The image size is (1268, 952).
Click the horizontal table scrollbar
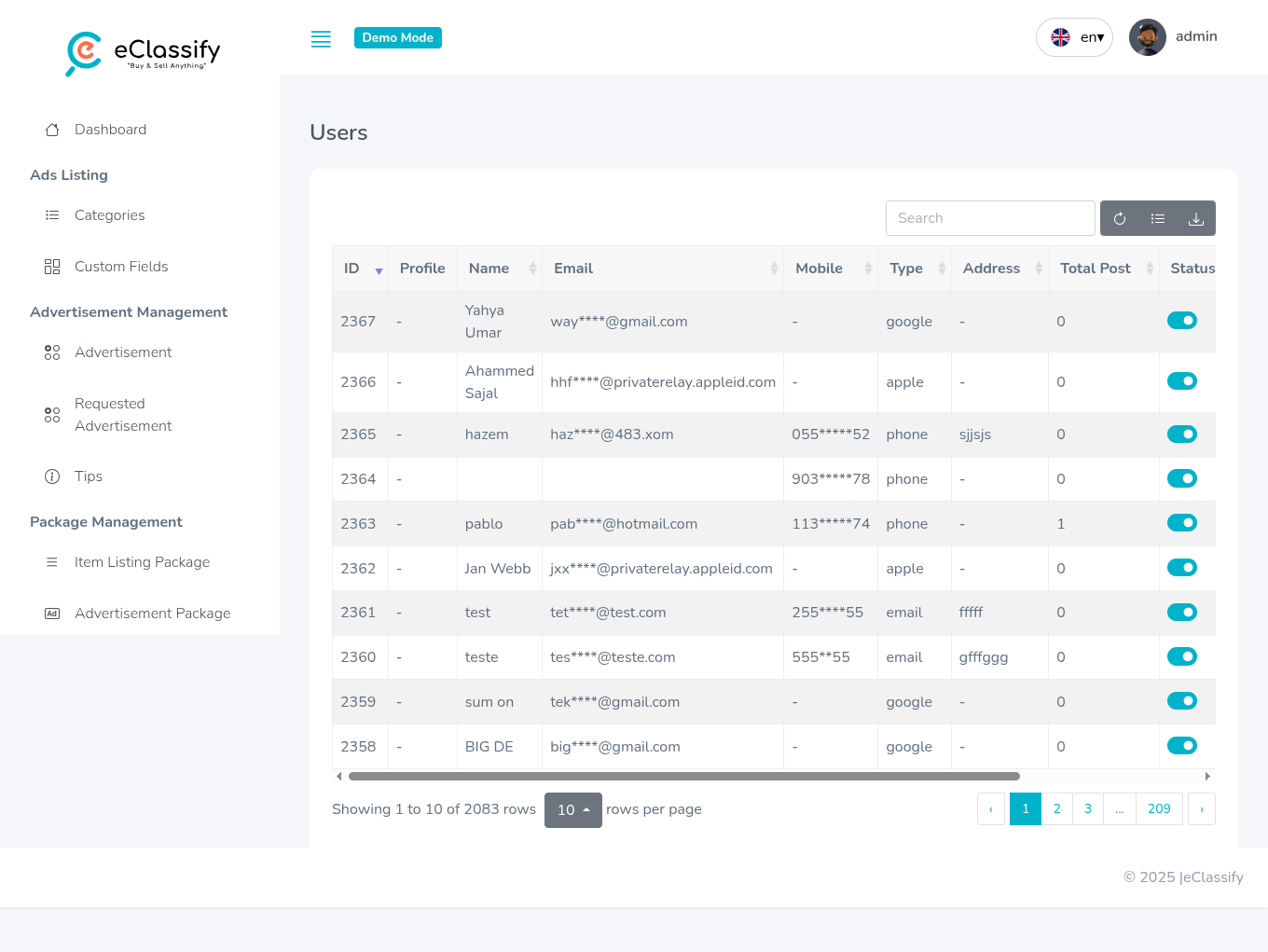pos(683,776)
